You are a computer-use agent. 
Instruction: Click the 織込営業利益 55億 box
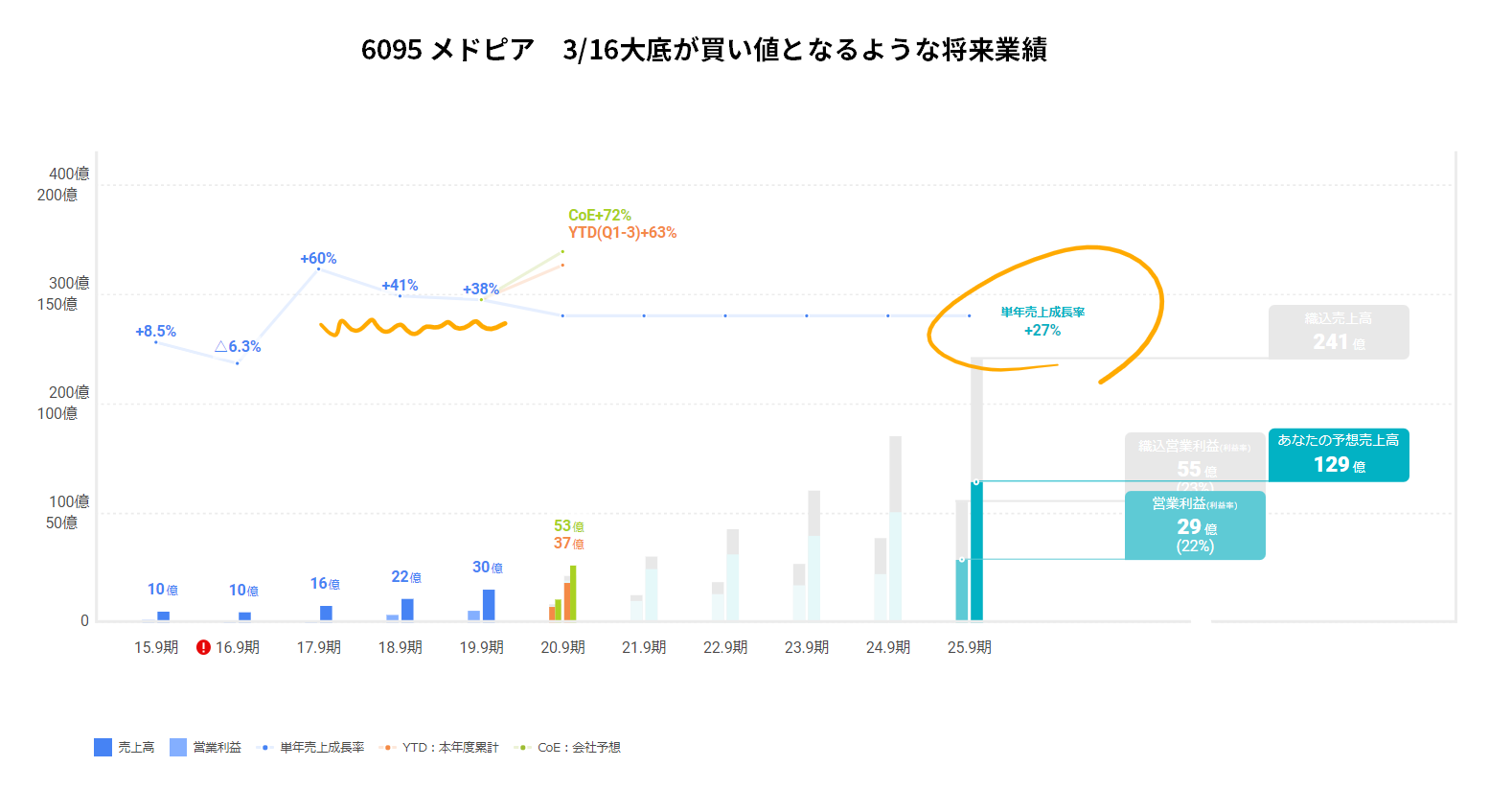(x=1195, y=460)
